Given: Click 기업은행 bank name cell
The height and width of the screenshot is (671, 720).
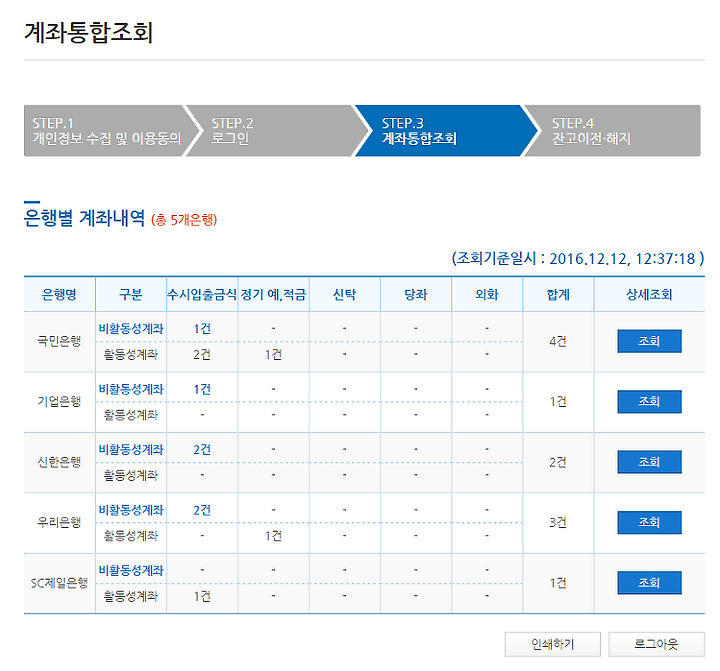Looking at the screenshot, I should 59,402.
